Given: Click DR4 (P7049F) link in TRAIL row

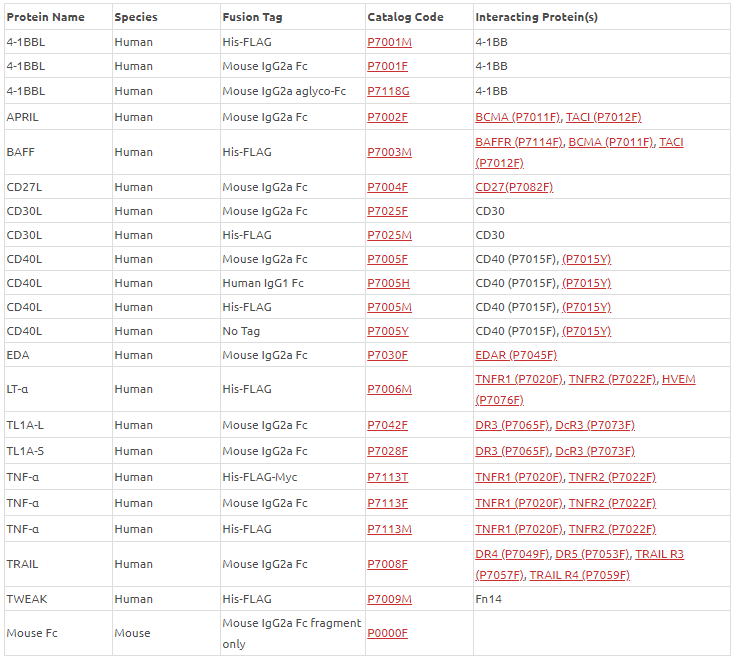Looking at the screenshot, I should click(x=512, y=554).
